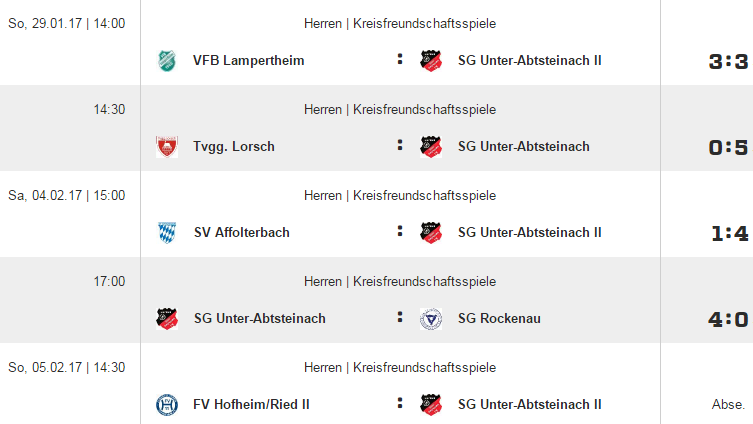
Task: Open the SG Rockenau team page
Action: pyautogui.click(x=499, y=318)
